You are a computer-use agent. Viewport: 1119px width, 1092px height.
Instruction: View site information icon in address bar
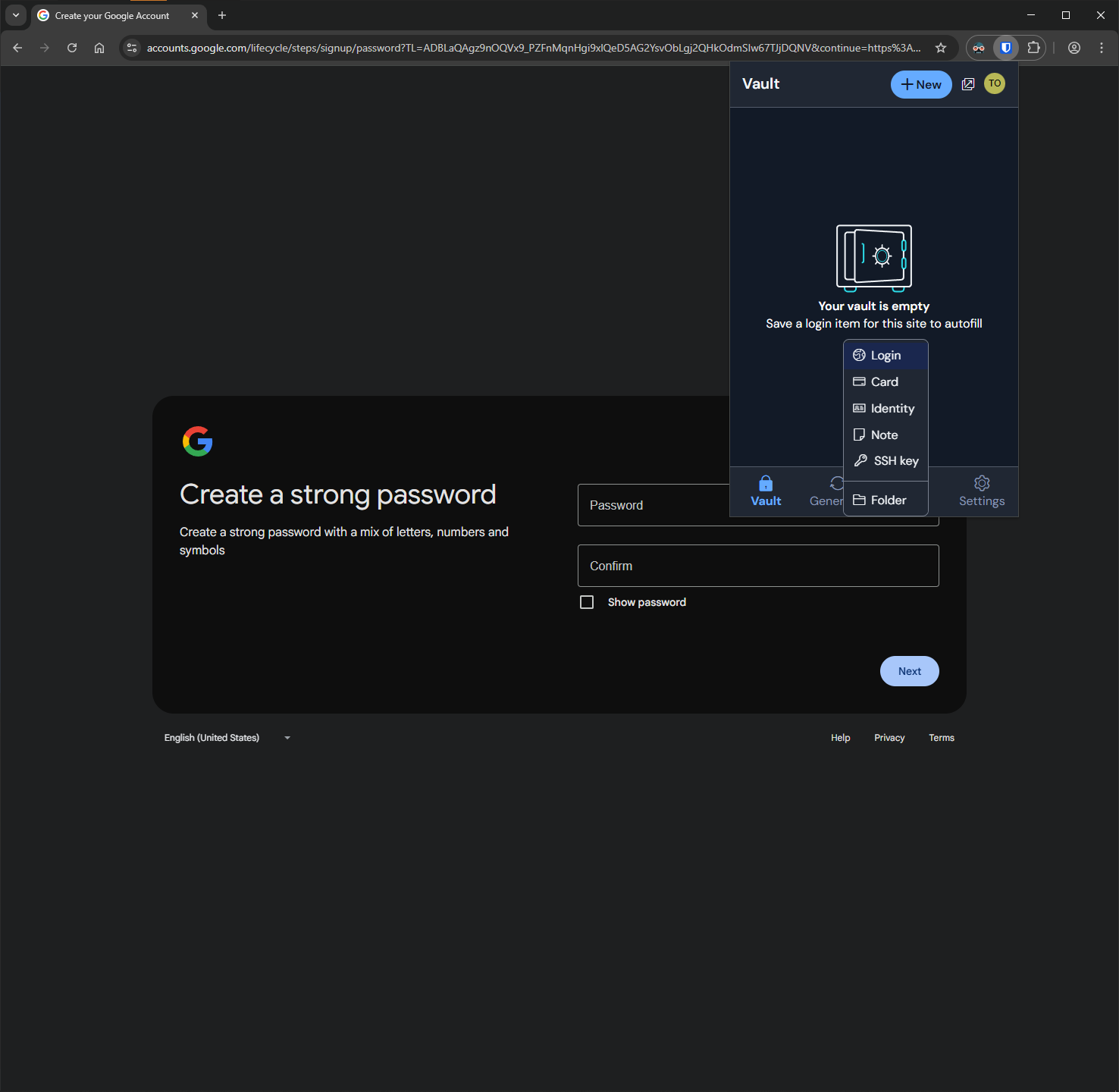[132, 48]
